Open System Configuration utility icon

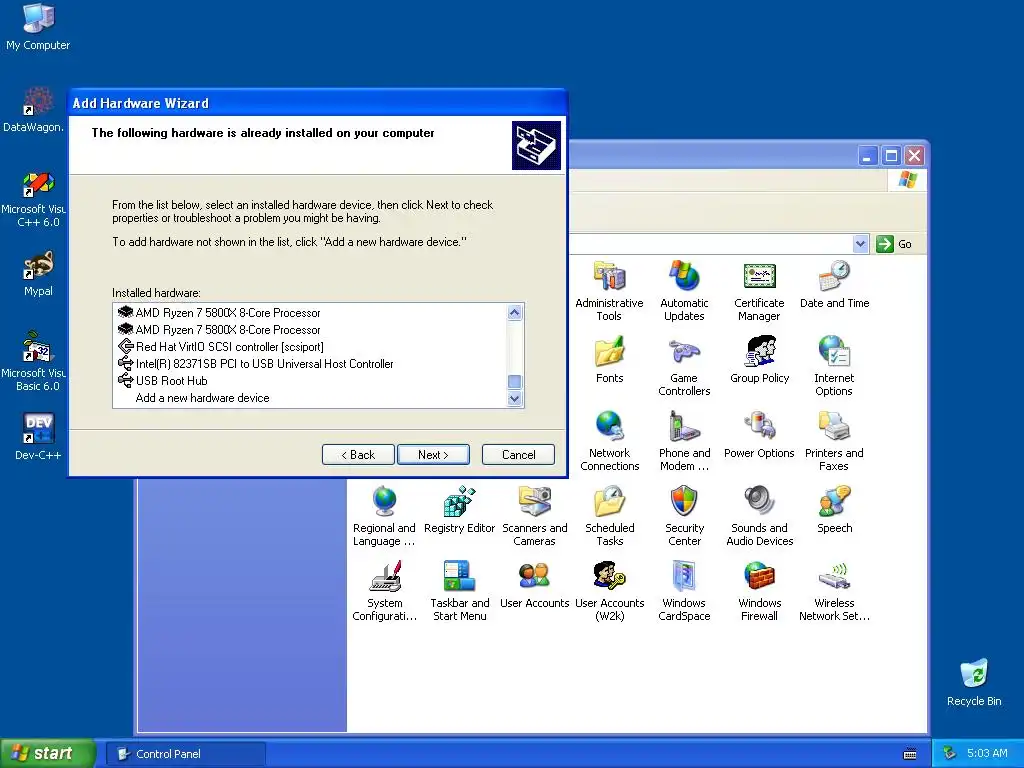pos(384,591)
